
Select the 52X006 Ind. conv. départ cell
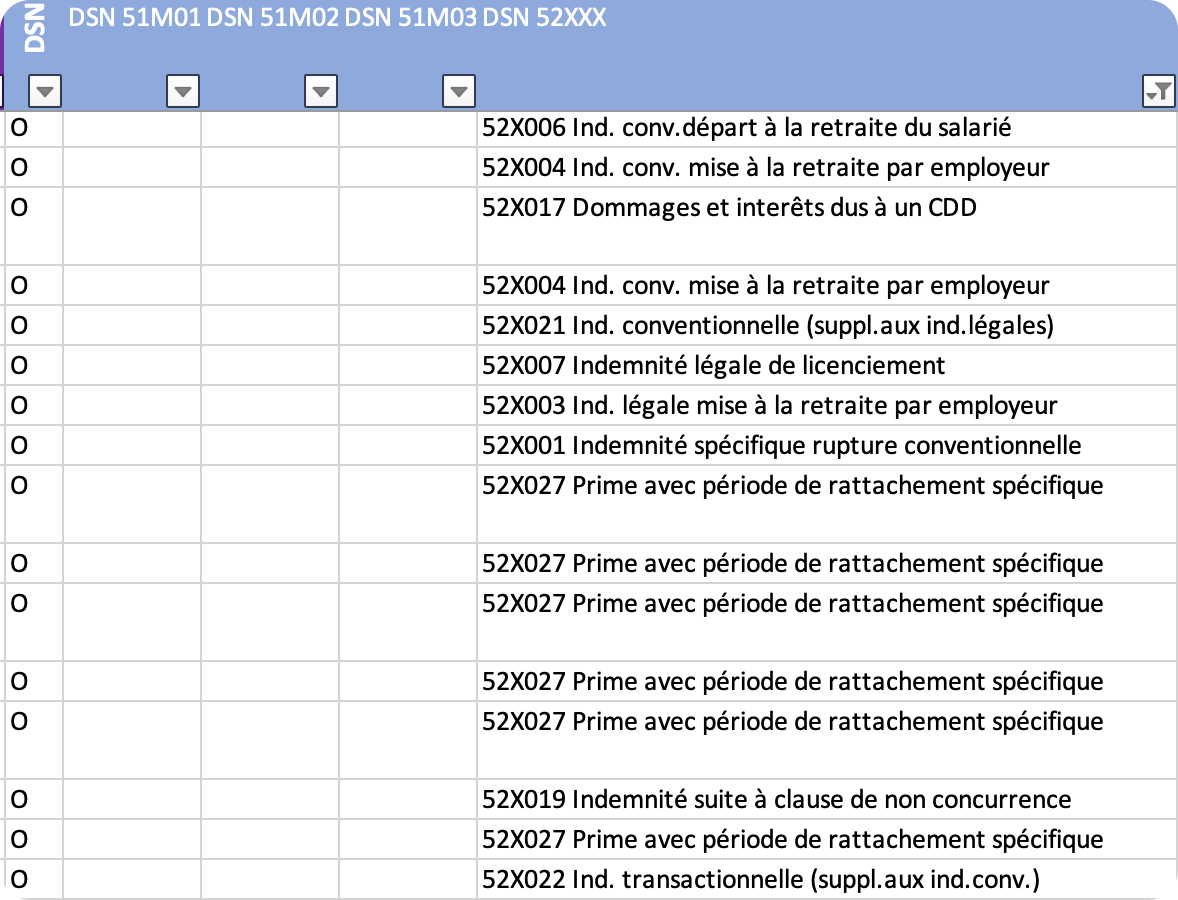(x=746, y=128)
